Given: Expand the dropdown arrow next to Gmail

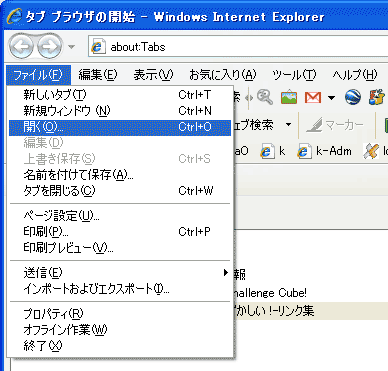Looking at the screenshot, I should point(331,98).
